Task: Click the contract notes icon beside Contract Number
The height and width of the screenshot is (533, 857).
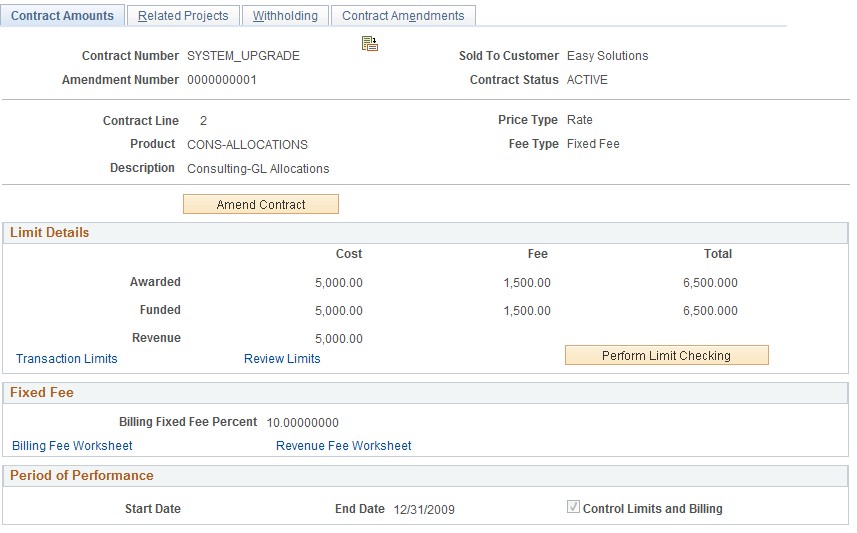Action: (x=369, y=44)
